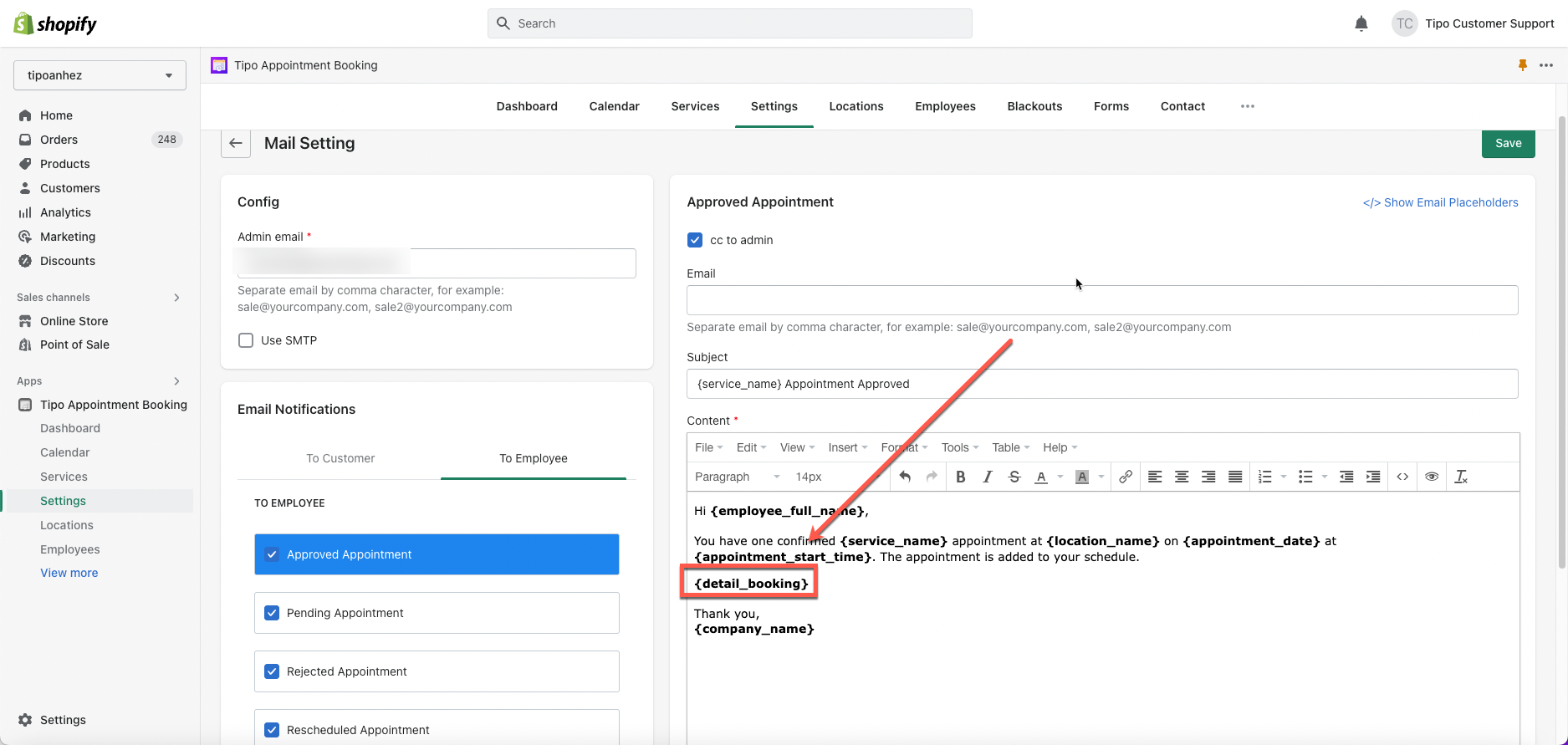The height and width of the screenshot is (745, 1568).
Task: Click the undo arrow in the editor toolbar
Action: point(905,477)
